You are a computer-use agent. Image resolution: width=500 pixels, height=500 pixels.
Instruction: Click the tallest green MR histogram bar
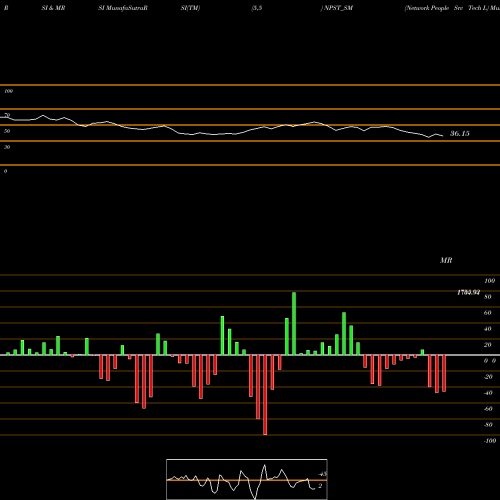(294, 324)
